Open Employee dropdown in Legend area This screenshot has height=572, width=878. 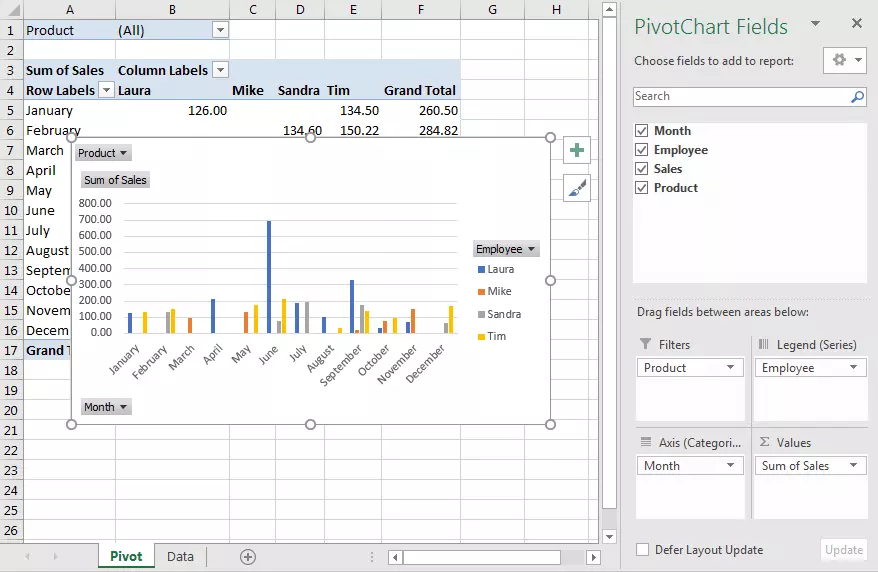[853, 368]
